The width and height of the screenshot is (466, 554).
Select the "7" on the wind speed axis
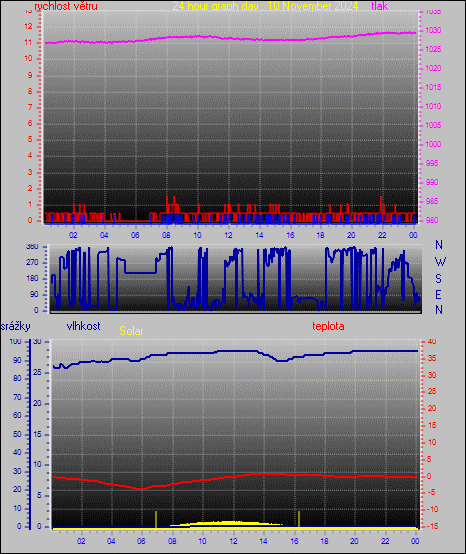coord(30,107)
